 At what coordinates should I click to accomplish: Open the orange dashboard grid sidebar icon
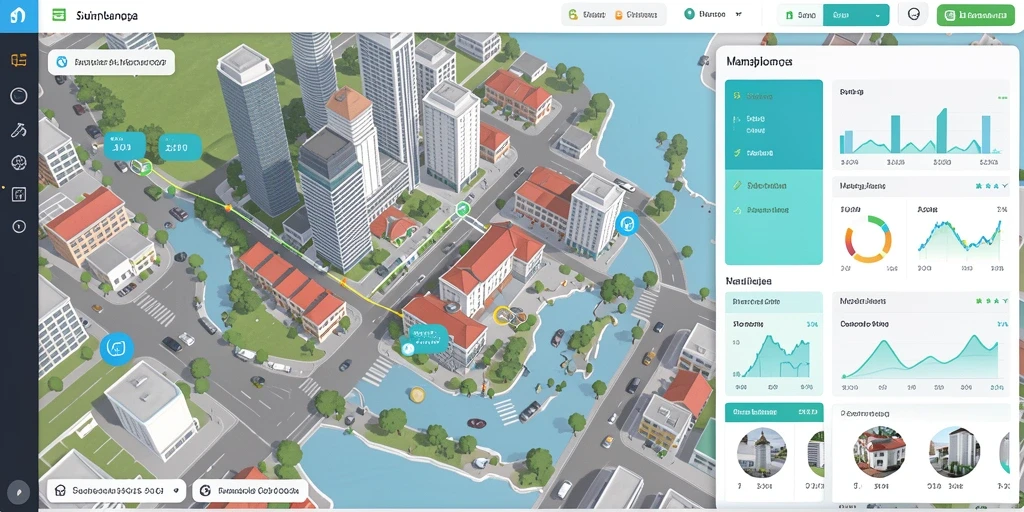[x=19, y=61]
